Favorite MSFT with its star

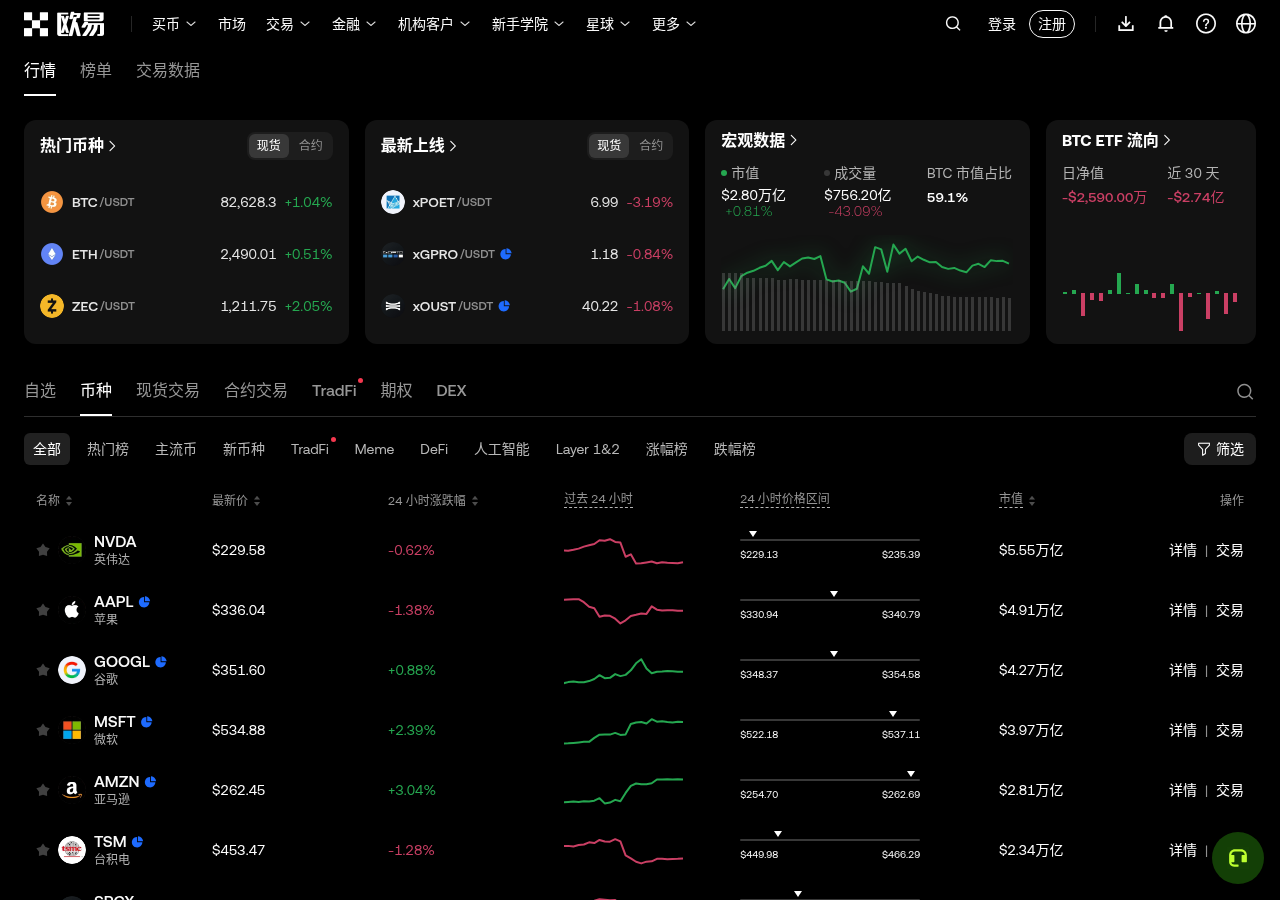pos(43,730)
